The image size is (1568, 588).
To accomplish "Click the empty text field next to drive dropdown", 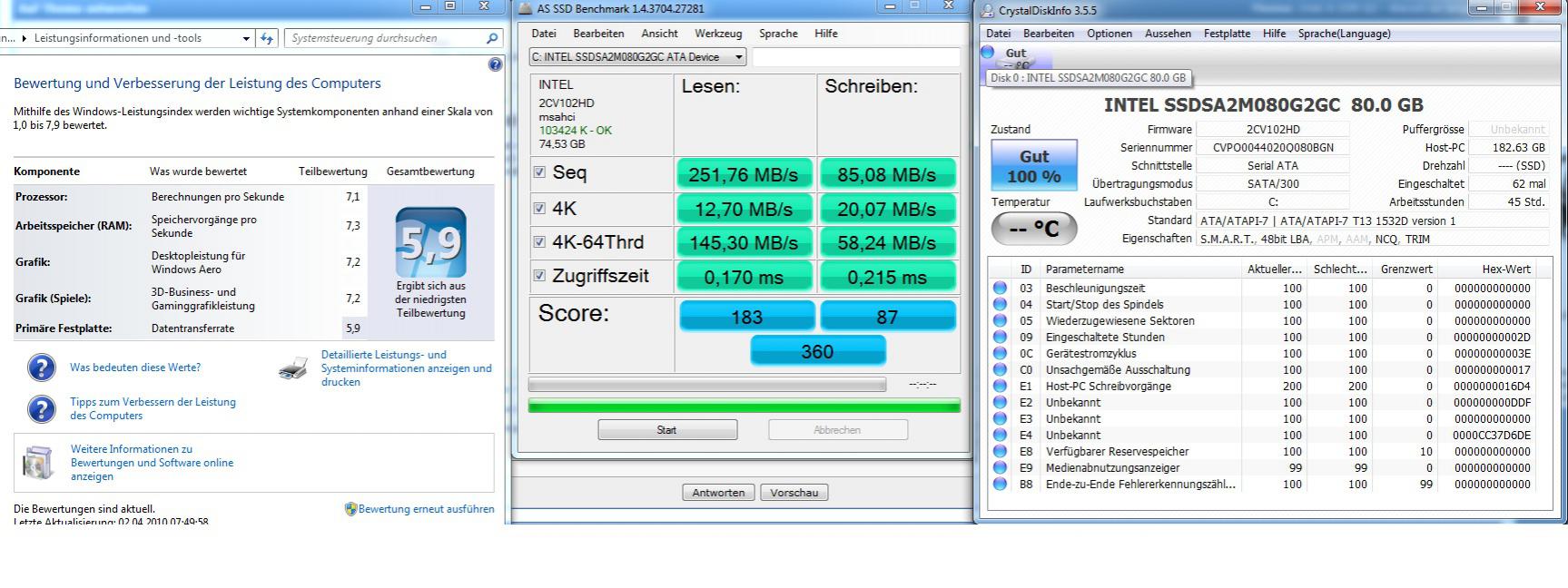I will coord(856,57).
